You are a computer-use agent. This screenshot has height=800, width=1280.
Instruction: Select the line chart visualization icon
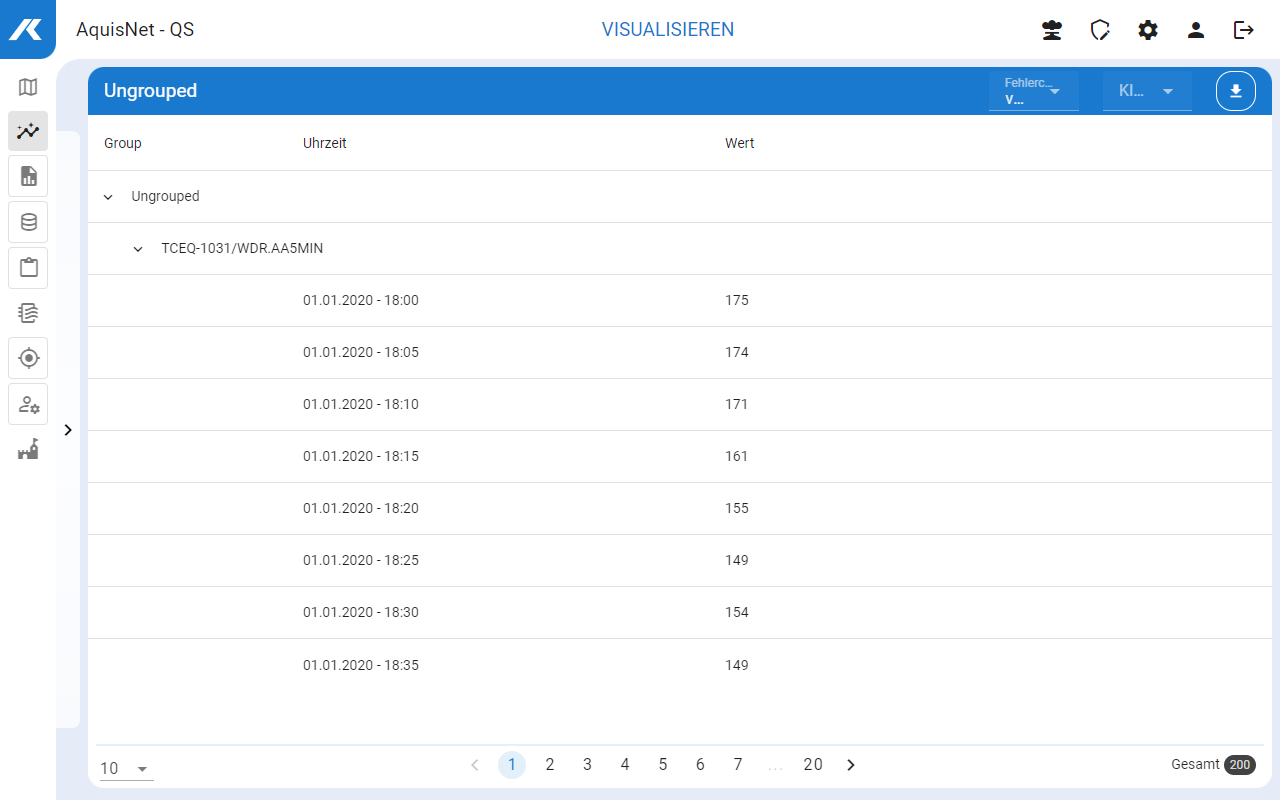pos(28,131)
